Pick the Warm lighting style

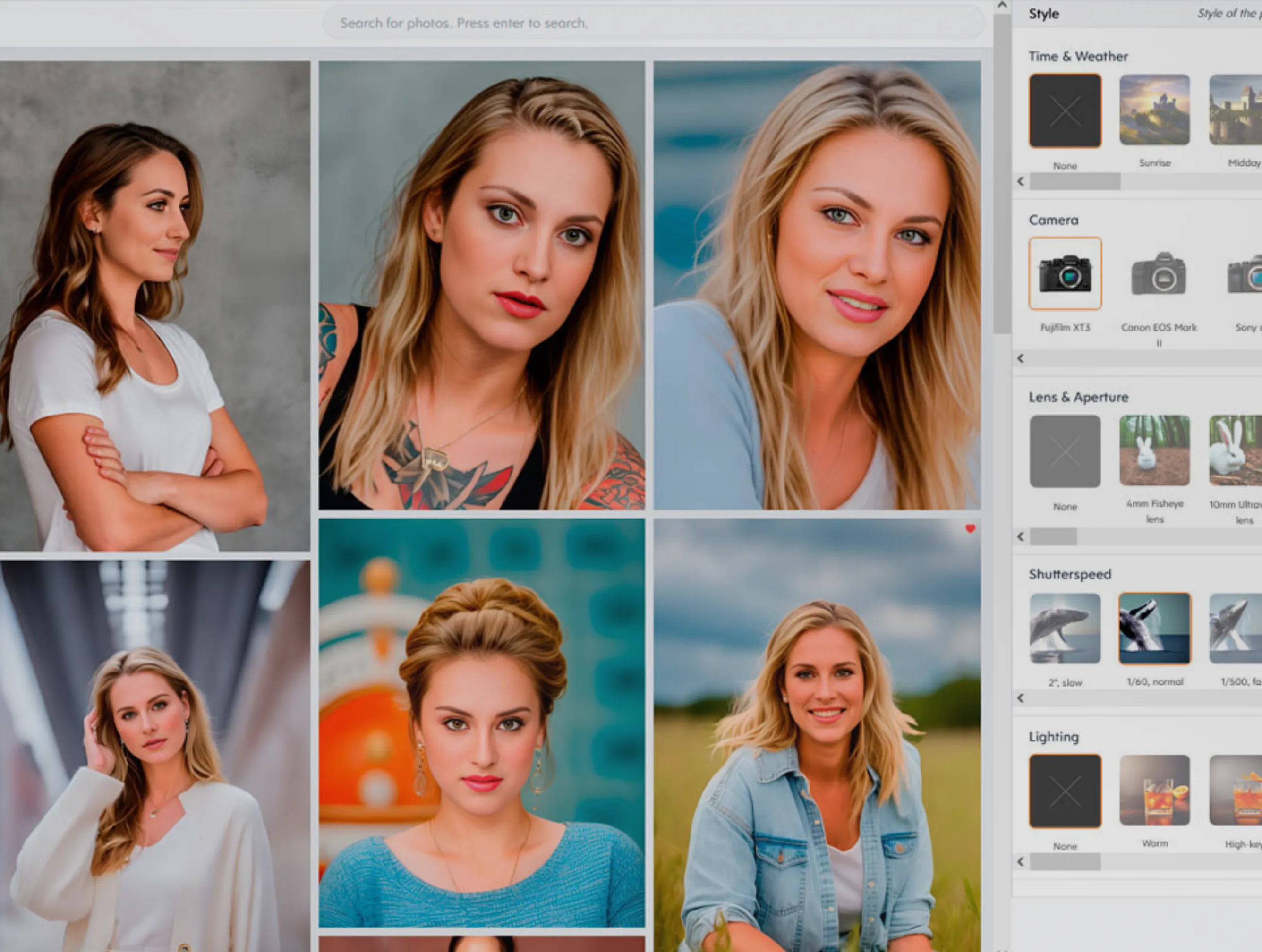pos(1154,790)
